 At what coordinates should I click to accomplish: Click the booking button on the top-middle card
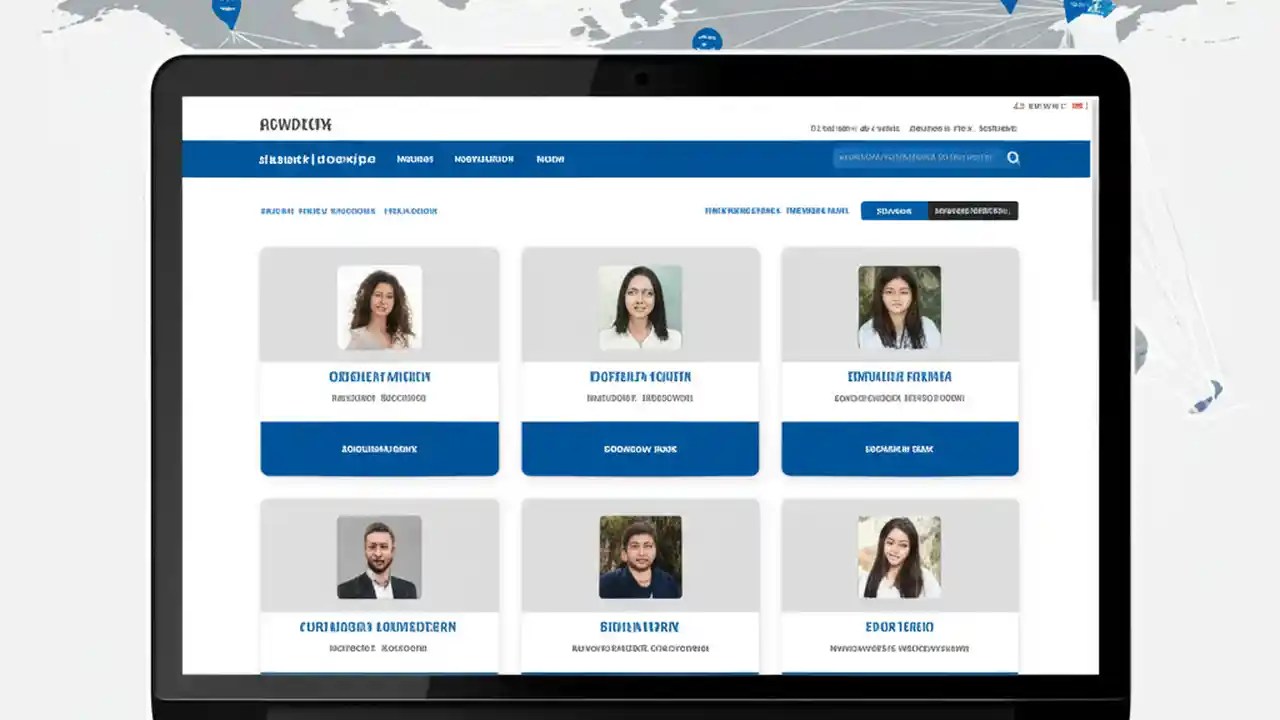click(x=639, y=449)
